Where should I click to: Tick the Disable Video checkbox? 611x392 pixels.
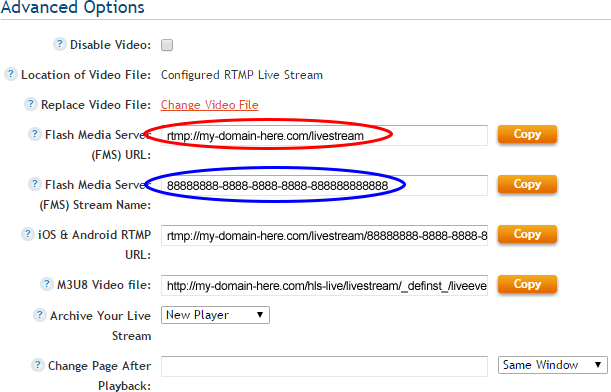167,45
